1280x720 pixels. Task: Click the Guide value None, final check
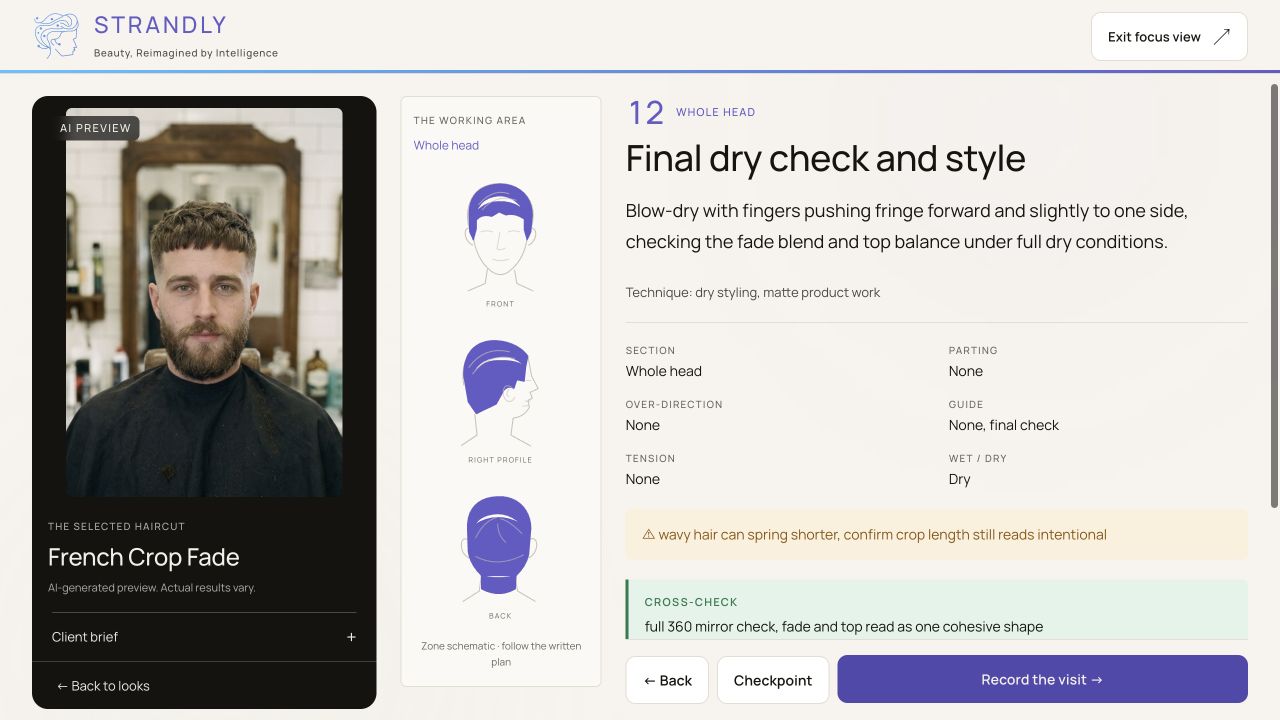point(1004,425)
